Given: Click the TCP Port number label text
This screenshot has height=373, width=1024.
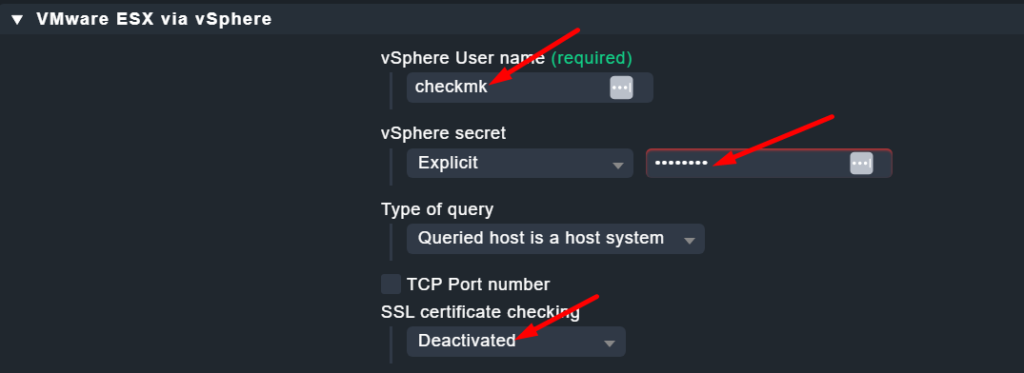Looking at the screenshot, I should [478, 285].
